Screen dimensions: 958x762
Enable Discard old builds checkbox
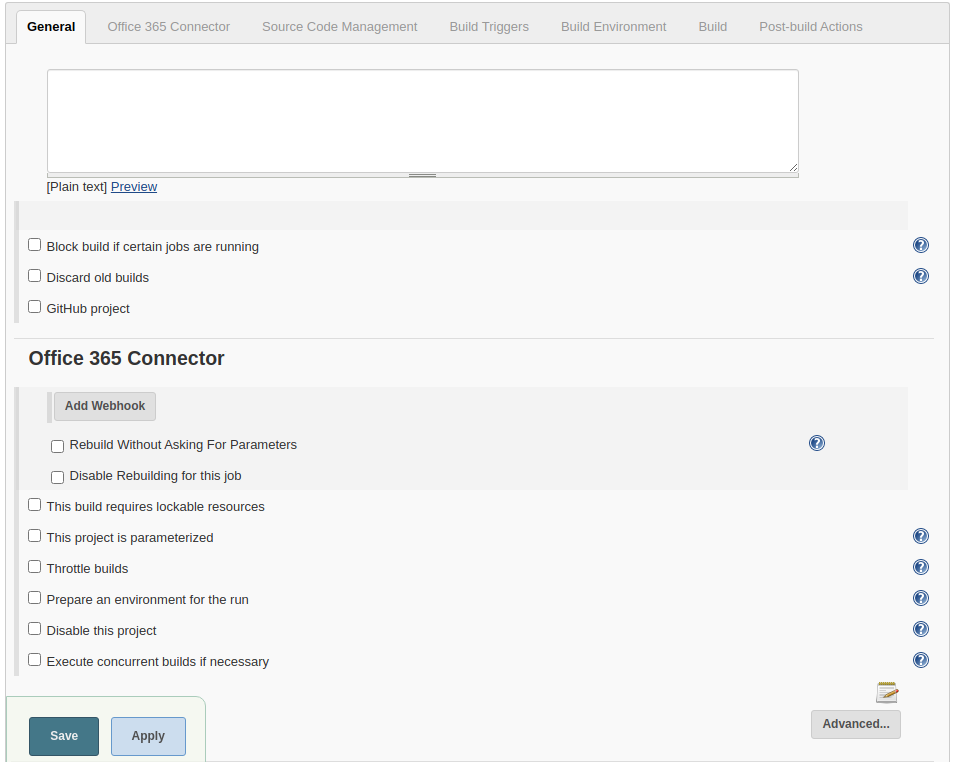point(35,276)
